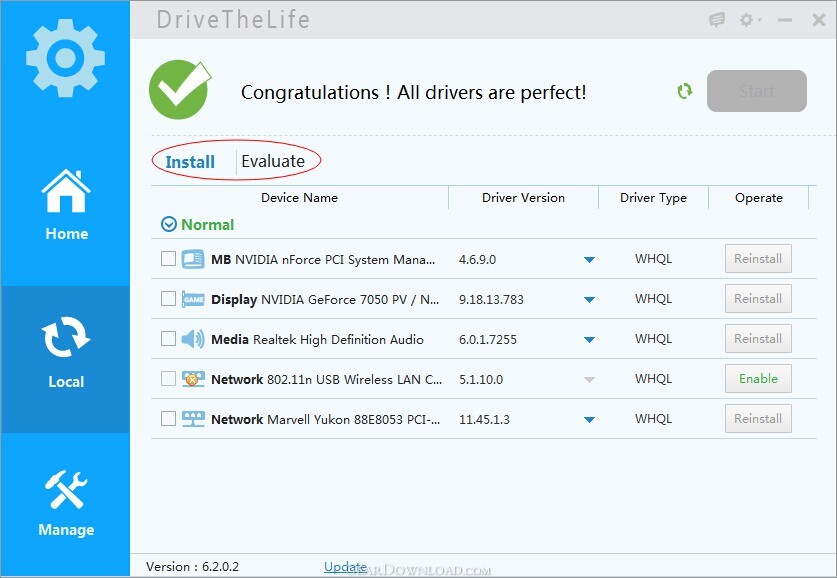Screen dimensions: 837x578
Task: Click the Marvell Yukon network icon
Action: point(193,419)
